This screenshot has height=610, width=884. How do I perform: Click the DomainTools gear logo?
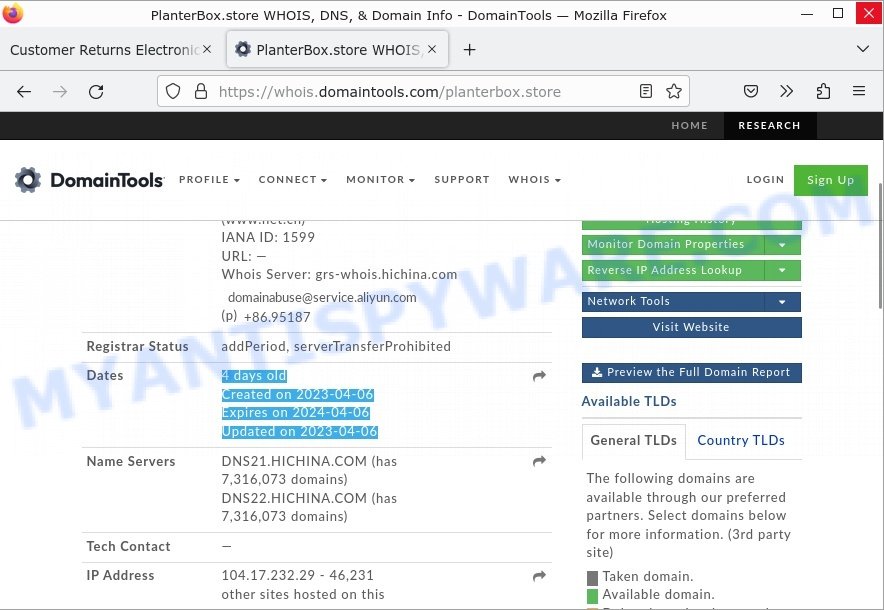pos(28,180)
